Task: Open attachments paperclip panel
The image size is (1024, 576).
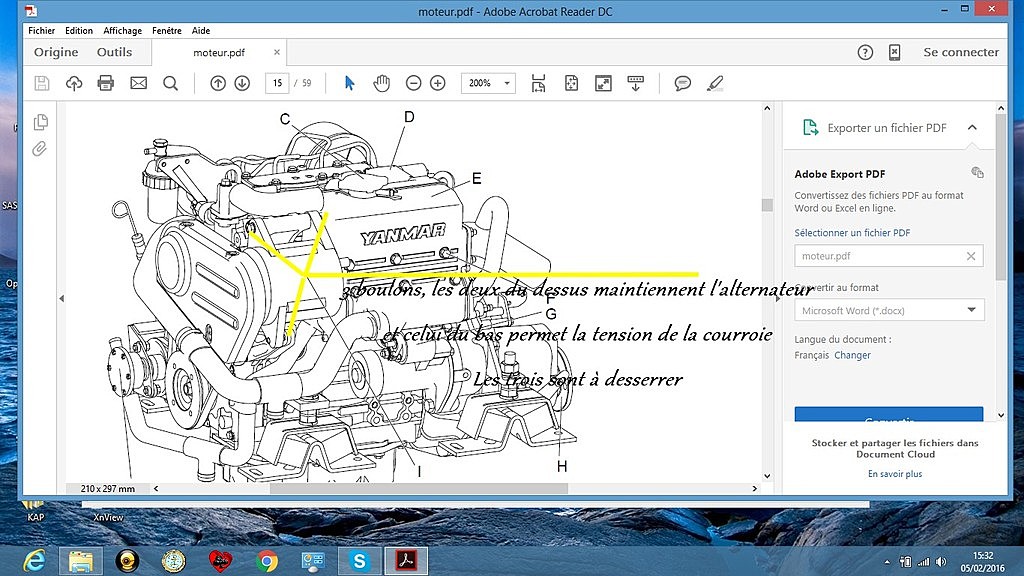Action: click(40, 149)
